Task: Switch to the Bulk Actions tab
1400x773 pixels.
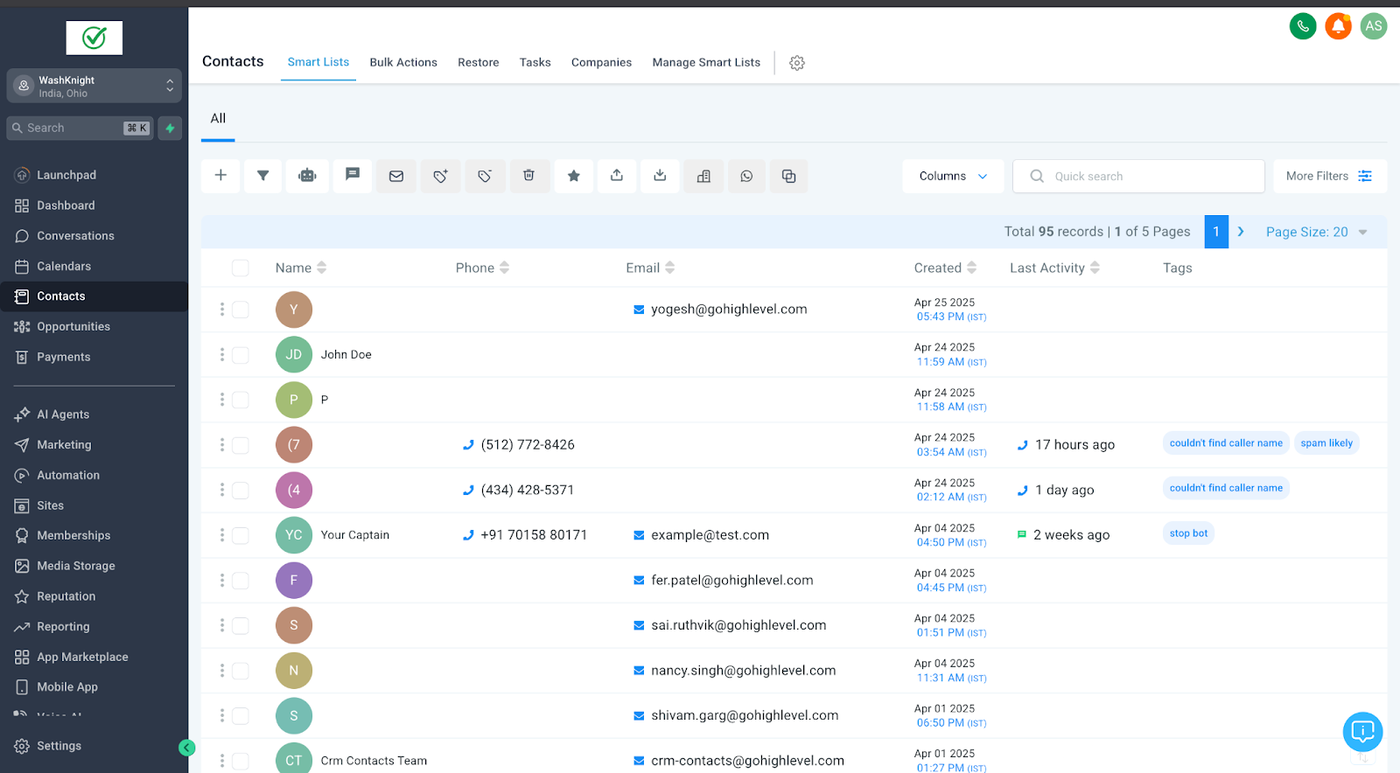Action: 403,62
